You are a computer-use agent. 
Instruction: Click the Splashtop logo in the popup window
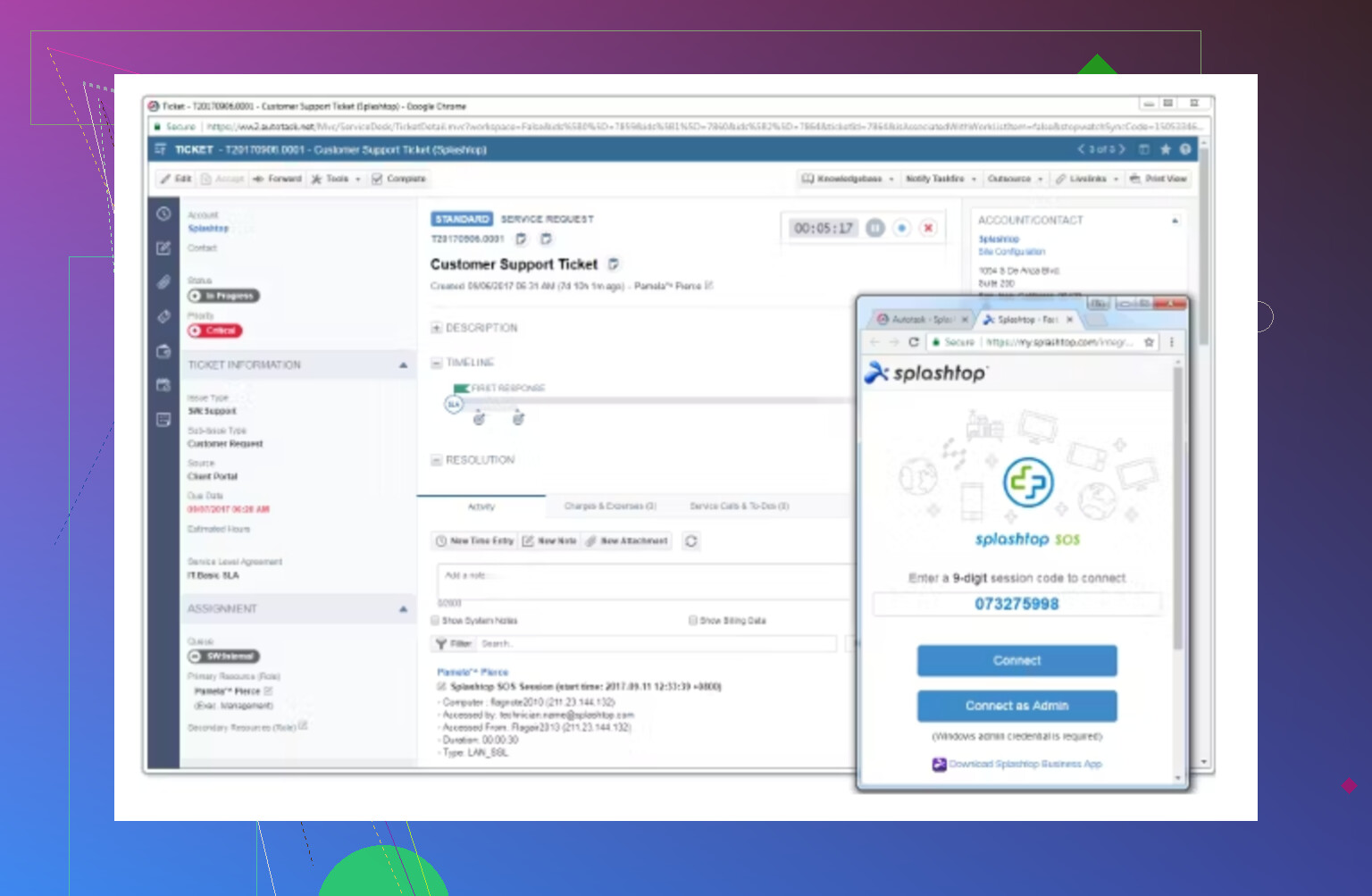926,373
